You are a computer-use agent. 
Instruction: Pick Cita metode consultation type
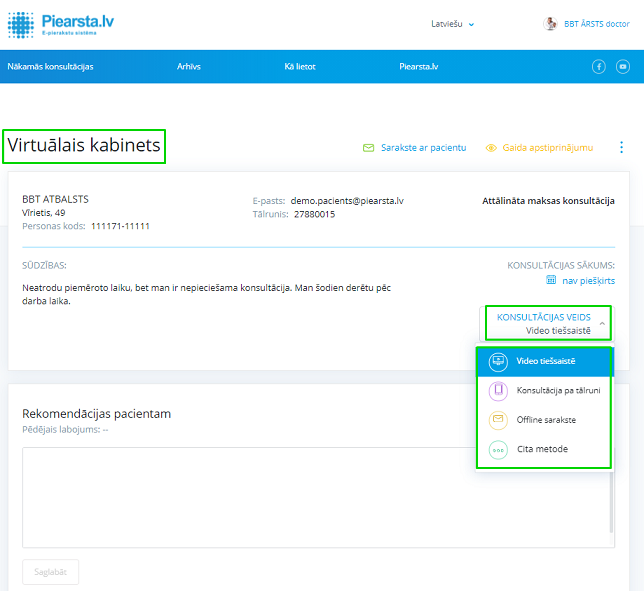pos(544,449)
